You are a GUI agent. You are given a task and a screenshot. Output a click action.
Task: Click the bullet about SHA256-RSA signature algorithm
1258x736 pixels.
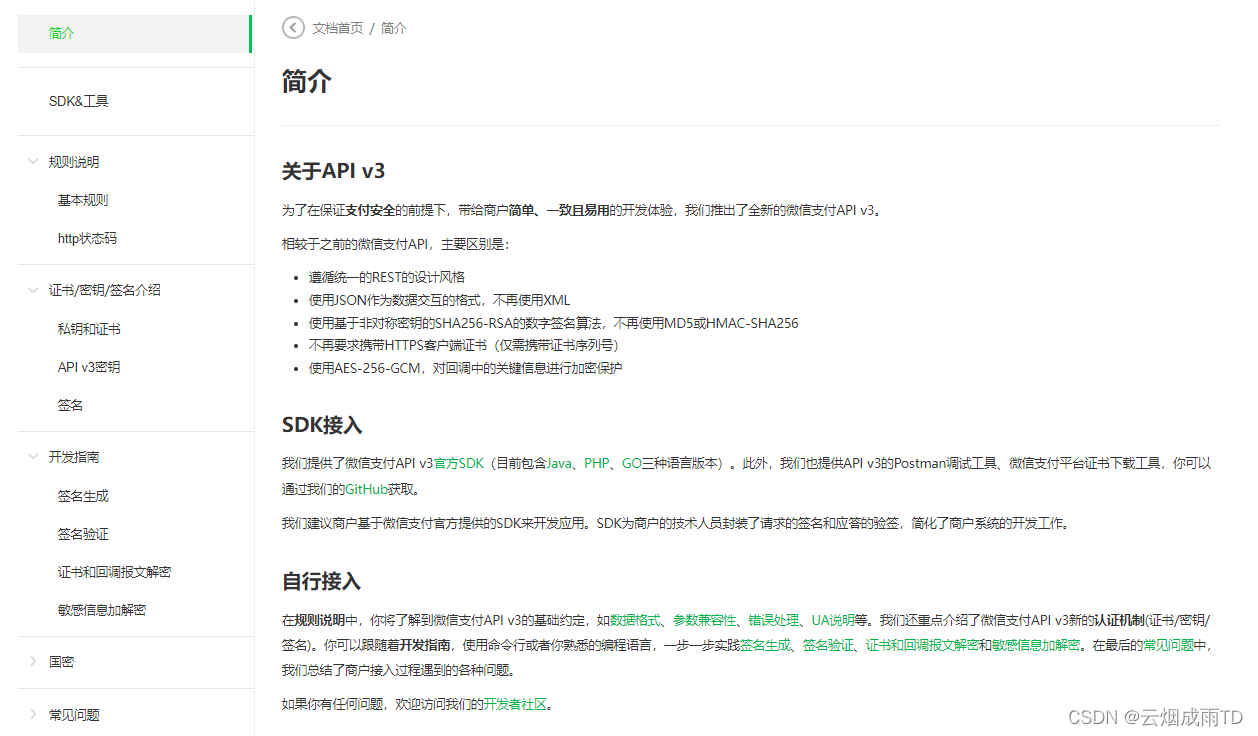tap(554, 323)
